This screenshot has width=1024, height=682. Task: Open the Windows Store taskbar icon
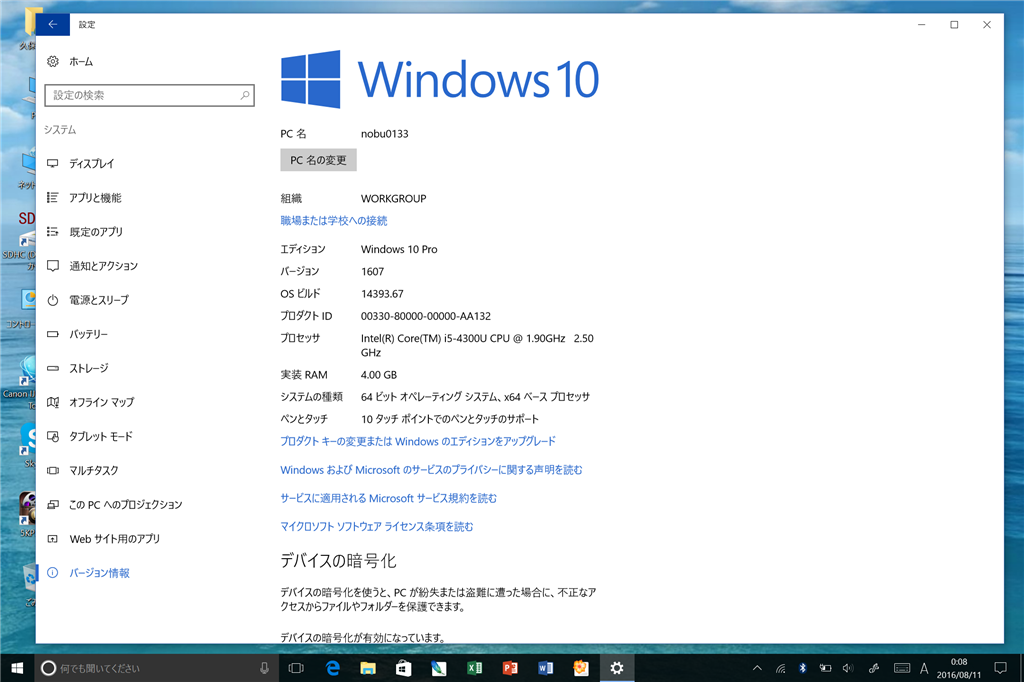coord(404,668)
